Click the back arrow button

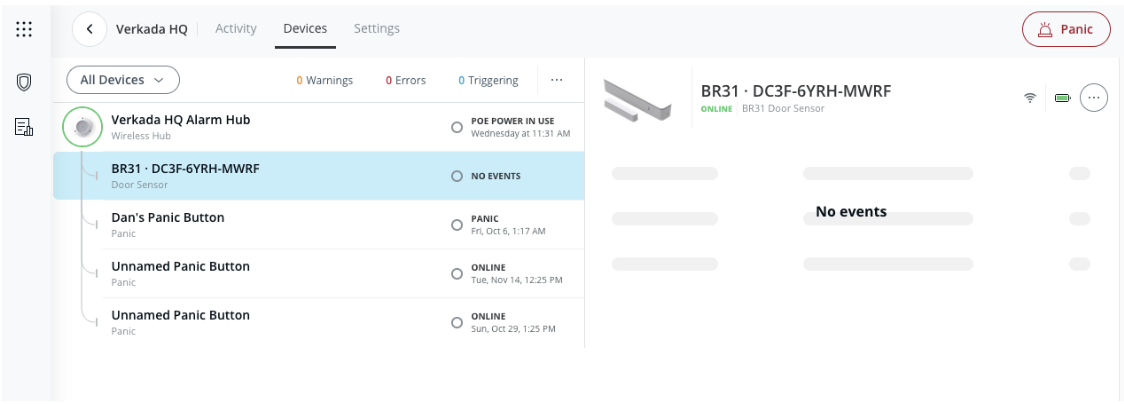pyautogui.click(x=90, y=29)
